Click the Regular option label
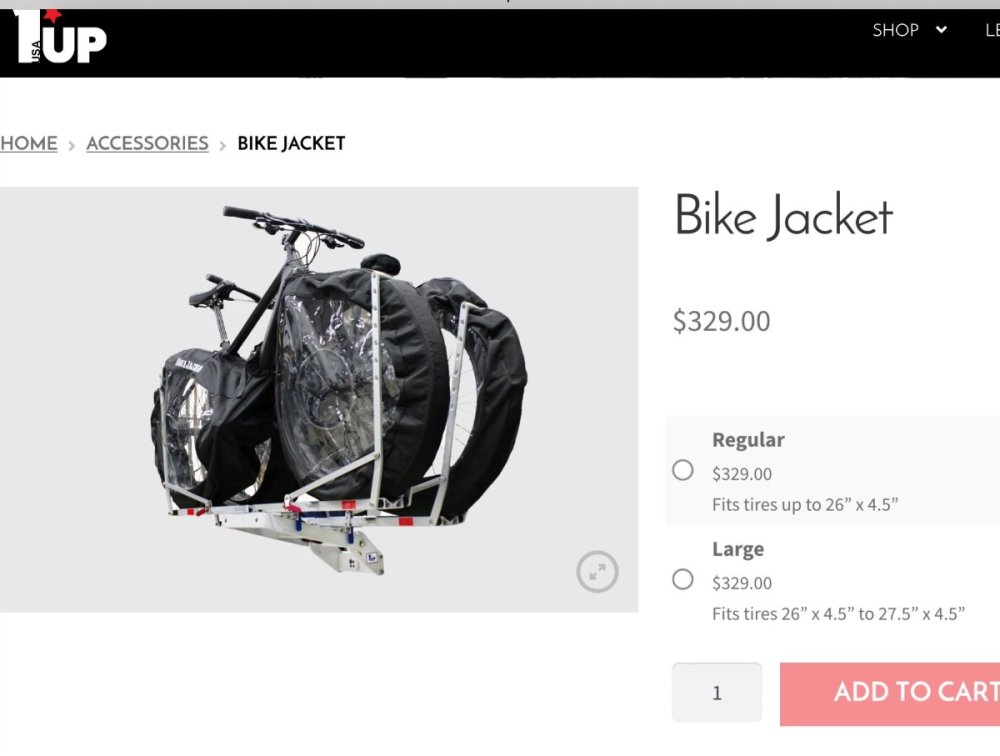Image resolution: width=1000 pixels, height=756 pixels. pos(748,440)
